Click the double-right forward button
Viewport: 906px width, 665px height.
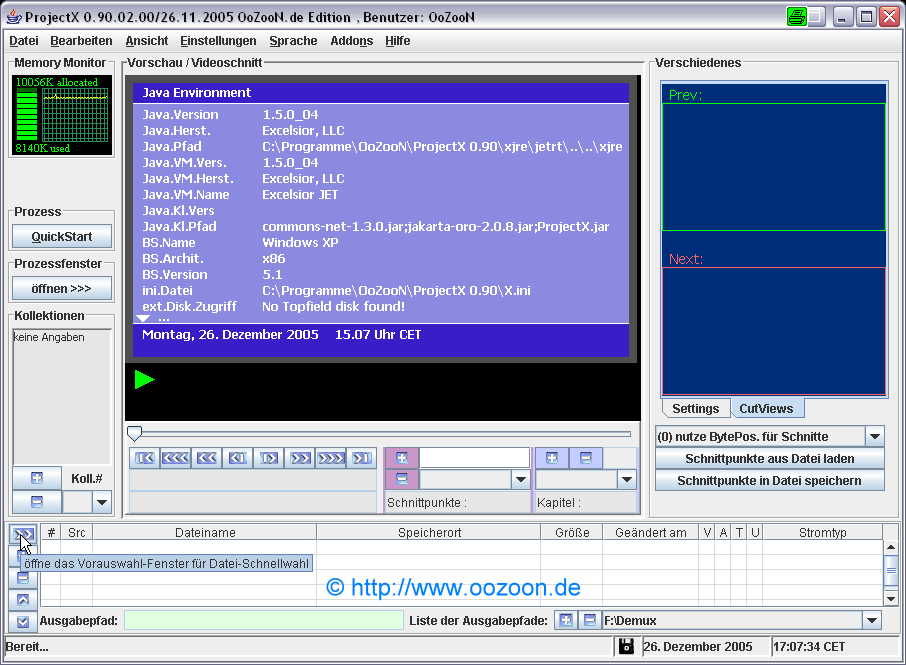click(x=300, y=458)
